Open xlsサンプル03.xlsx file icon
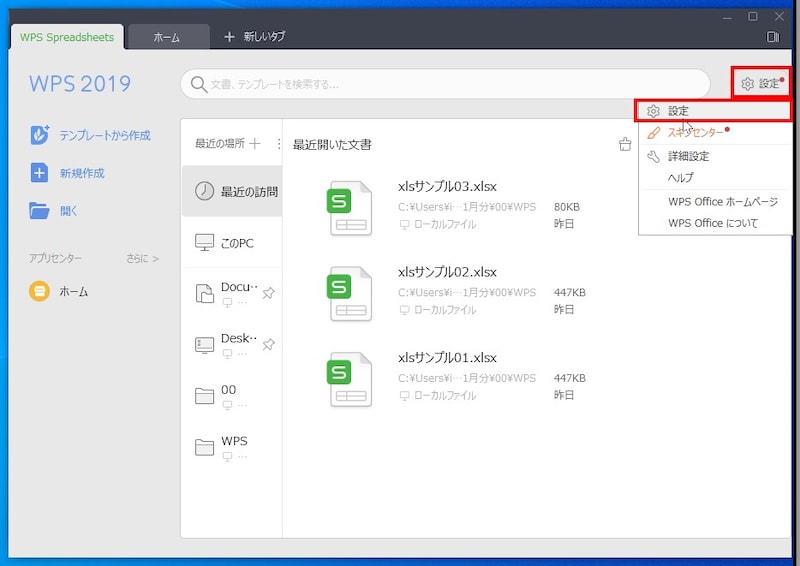The image size is (800, 566). point(349,208)
